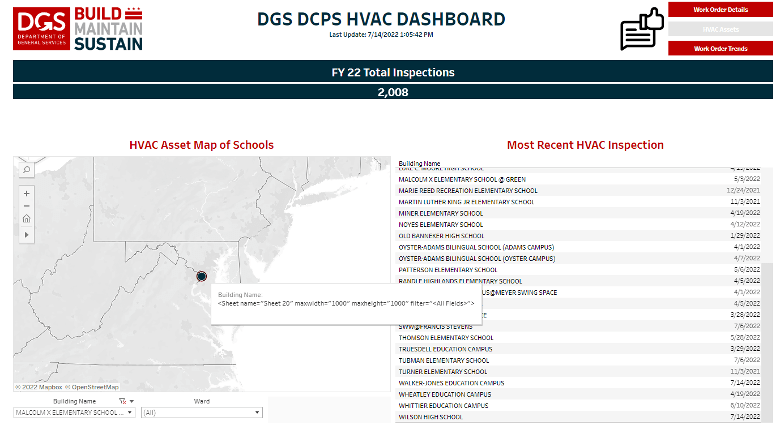Screen dimensions: 780x435
Task: Click the Mapbox attribution link
Action: pyautogui.click(x=40, y=387)
